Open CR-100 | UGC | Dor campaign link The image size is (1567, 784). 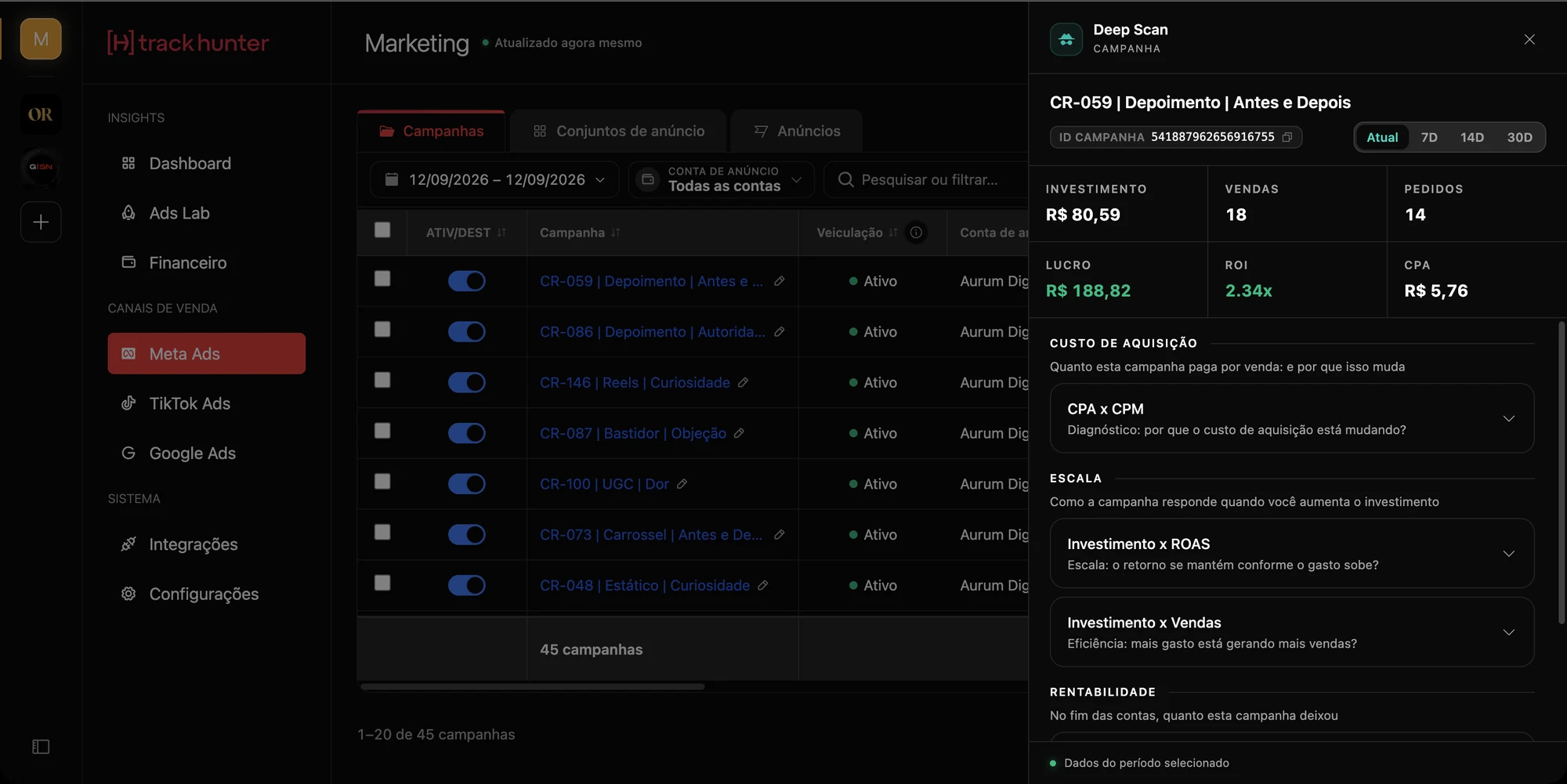[x=604, y=484]
